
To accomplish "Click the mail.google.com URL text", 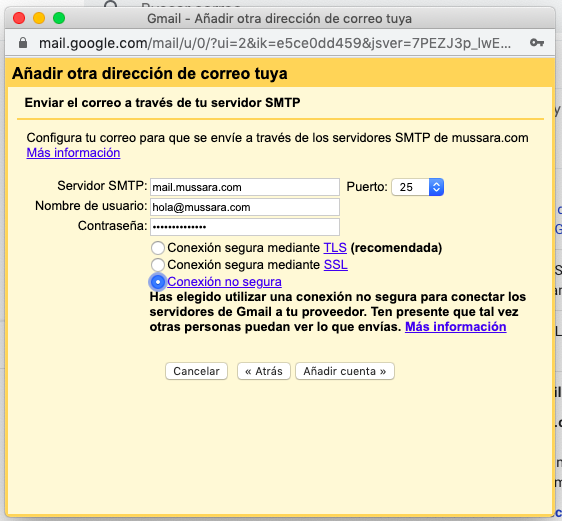I will coord(275,43).
